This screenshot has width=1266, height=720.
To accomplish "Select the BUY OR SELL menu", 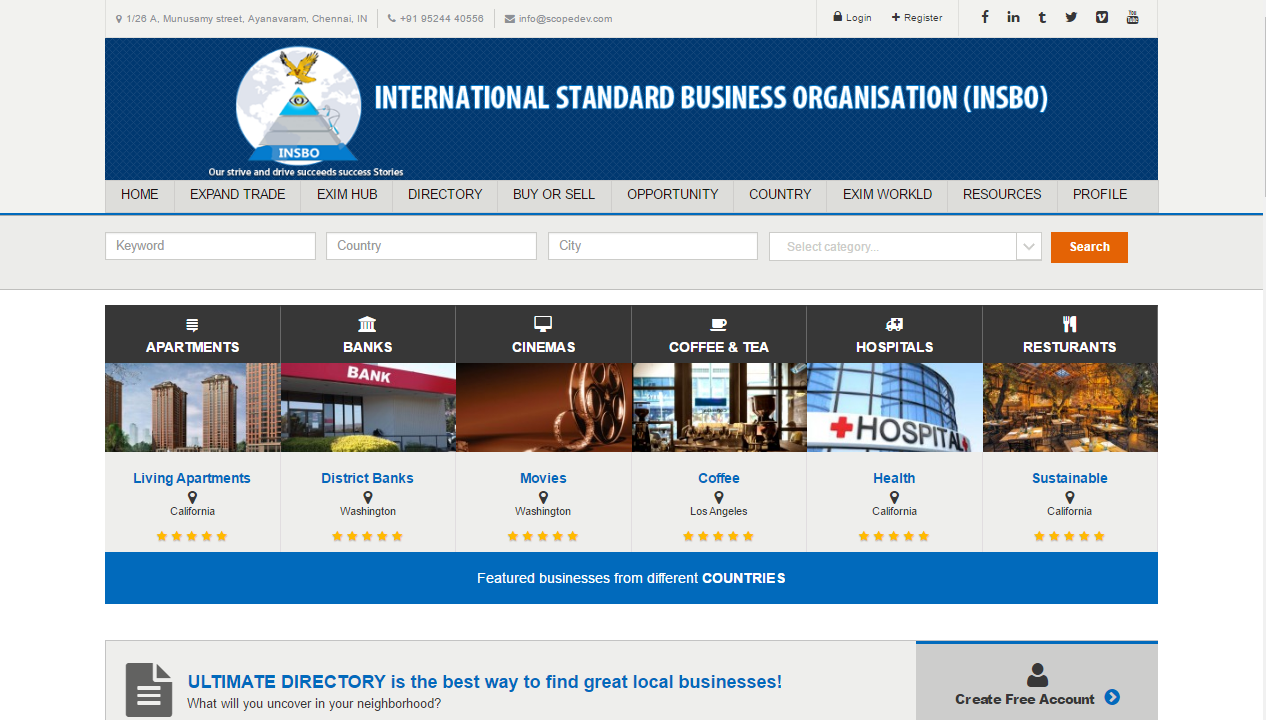I will pos(554,195).
